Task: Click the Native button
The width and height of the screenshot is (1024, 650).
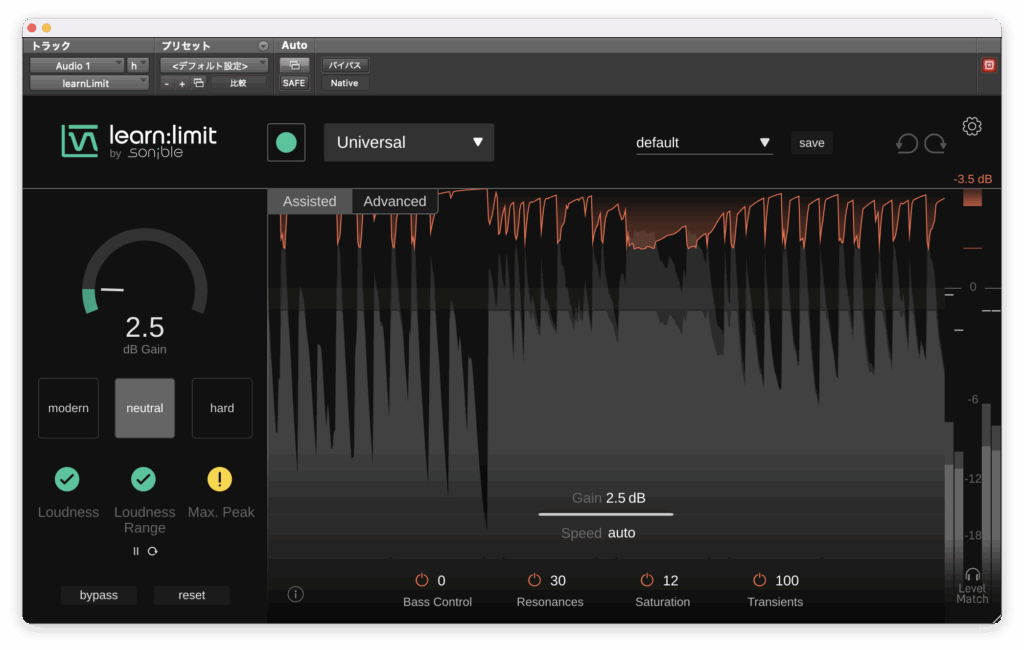Action: point(344,83)
